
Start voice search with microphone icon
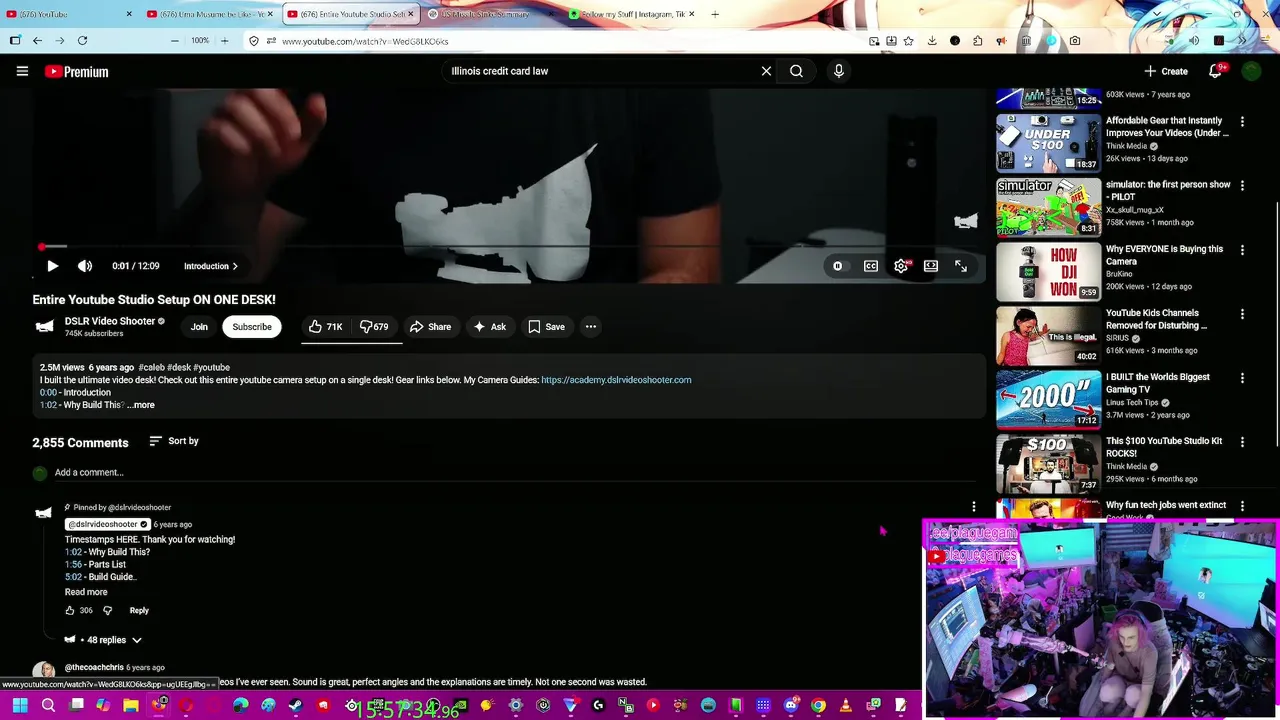click(x=839, y=71)
